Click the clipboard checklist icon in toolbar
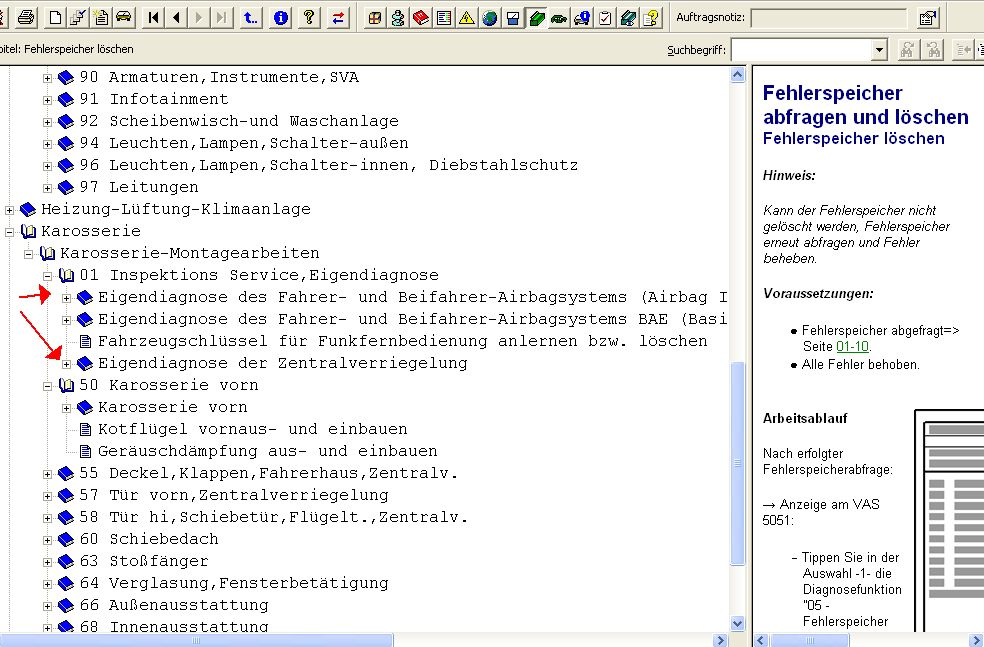 point(605,17)
